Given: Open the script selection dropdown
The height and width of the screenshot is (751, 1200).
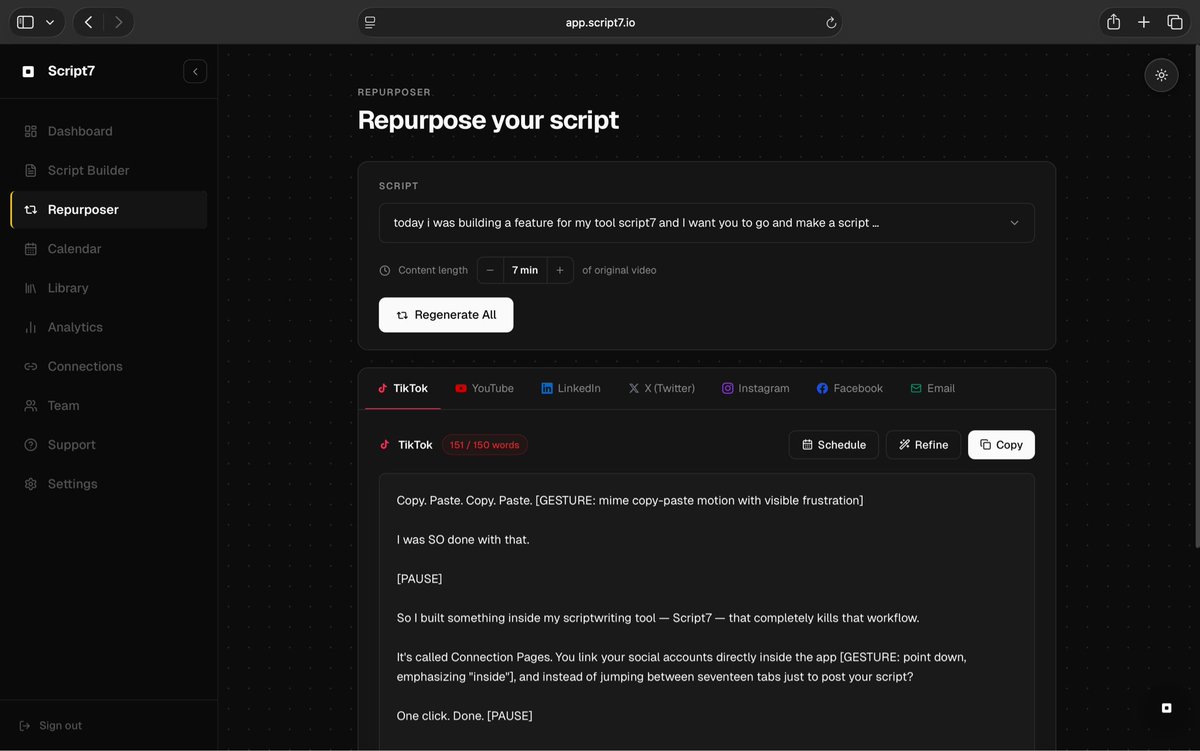Looking at the screenshot, I should 706,223.
